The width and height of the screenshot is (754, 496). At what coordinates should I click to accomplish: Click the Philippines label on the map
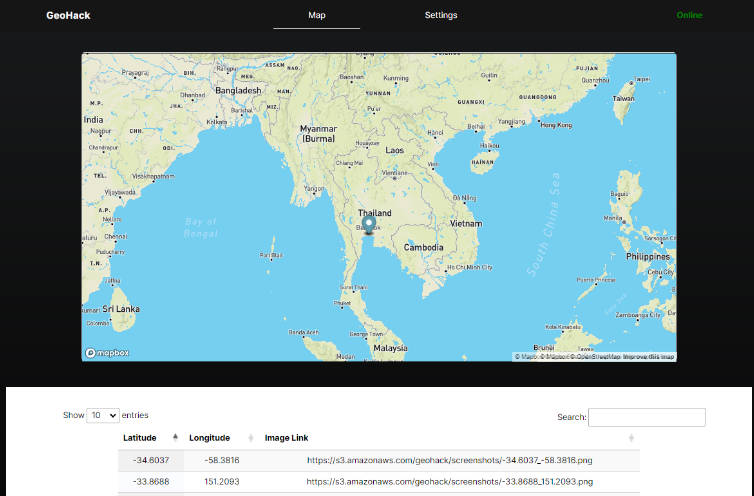[650, 256]
